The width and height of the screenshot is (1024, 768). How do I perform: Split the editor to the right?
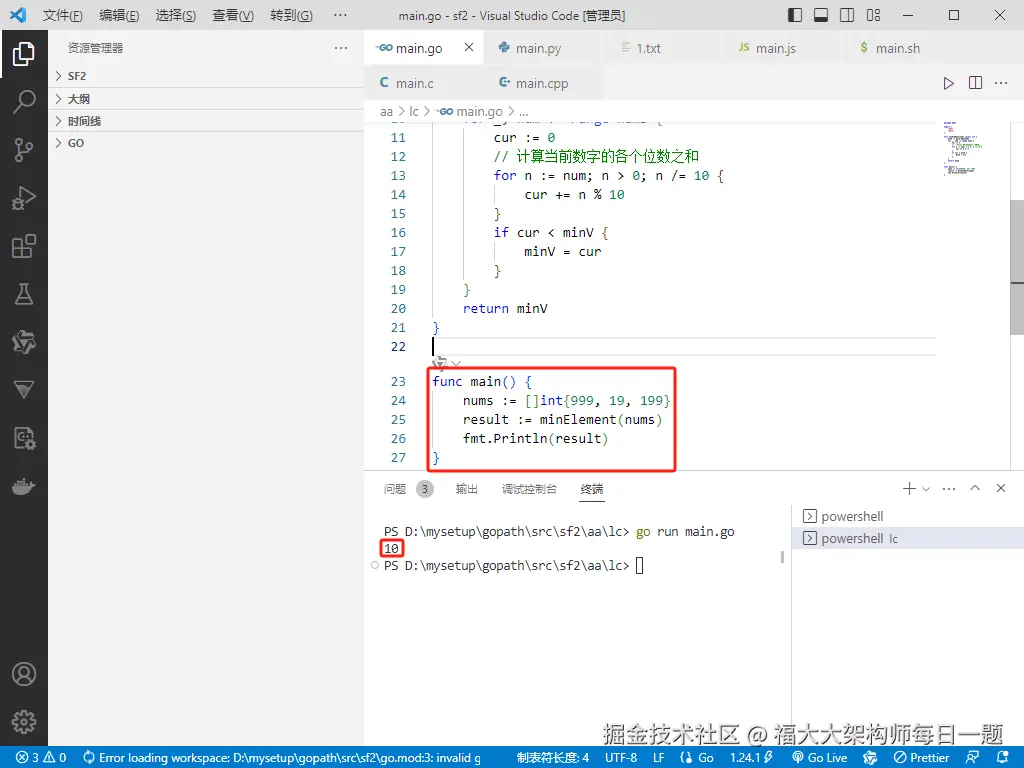tap(975, 83)
